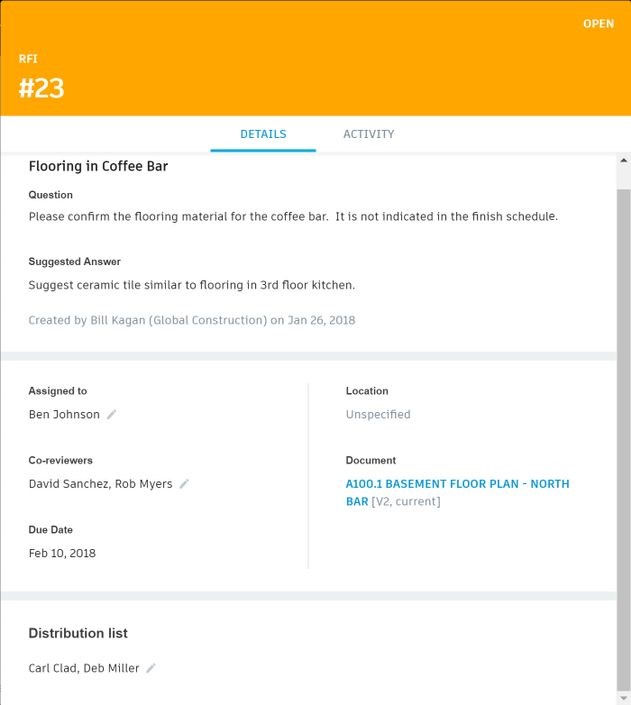Click the RFI #23 header number
Screen dimensions: 631x705
(41, 88)
